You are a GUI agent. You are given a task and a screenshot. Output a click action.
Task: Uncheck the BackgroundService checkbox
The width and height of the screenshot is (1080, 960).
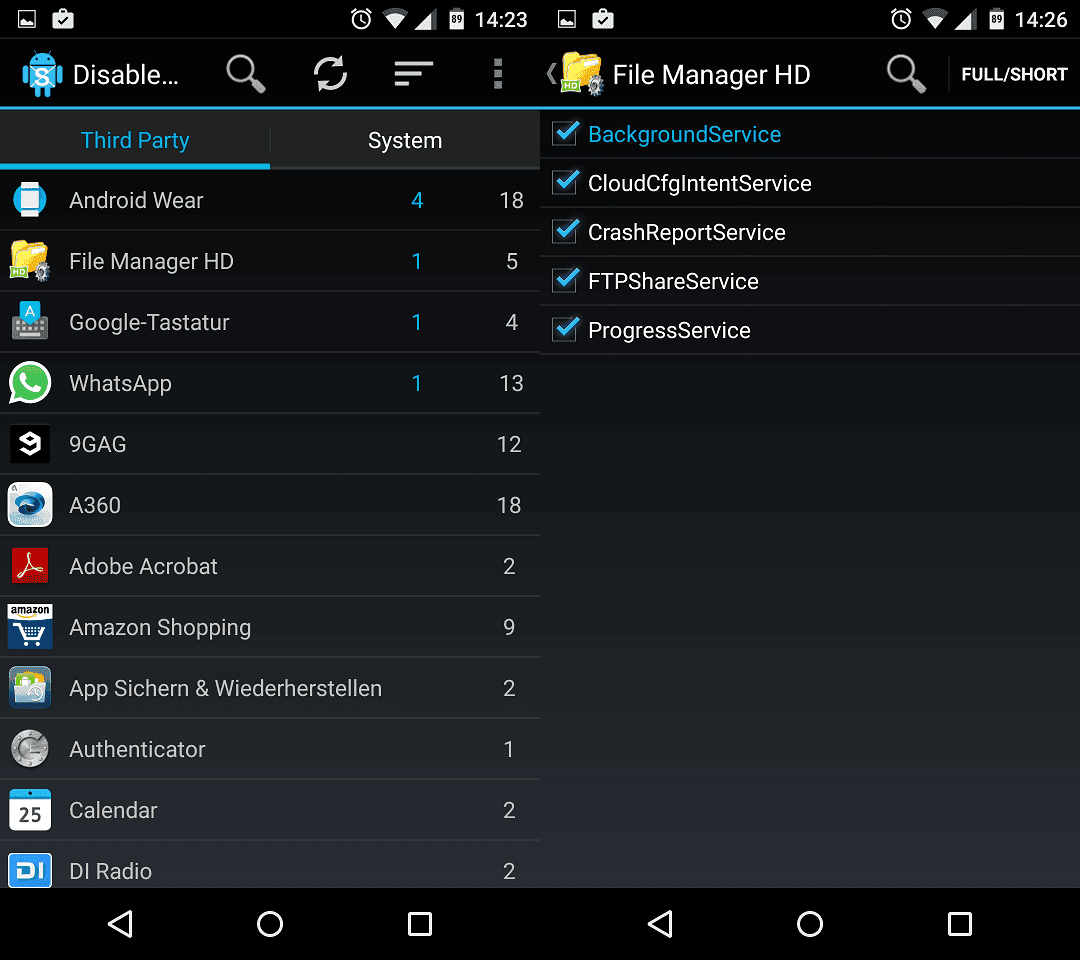(x=565, y=133)
